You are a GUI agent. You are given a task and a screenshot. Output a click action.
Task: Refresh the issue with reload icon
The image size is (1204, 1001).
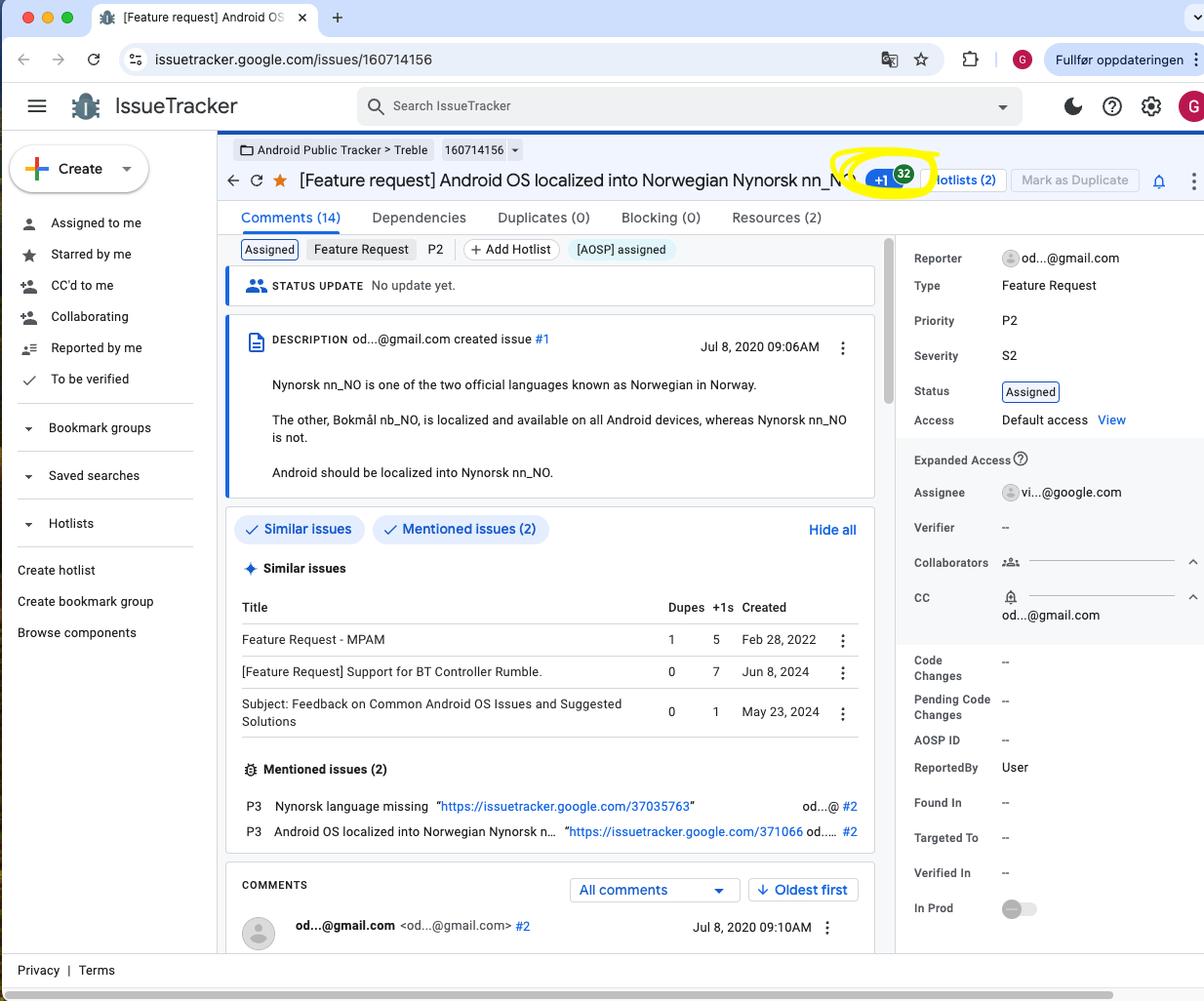point(257,180)
